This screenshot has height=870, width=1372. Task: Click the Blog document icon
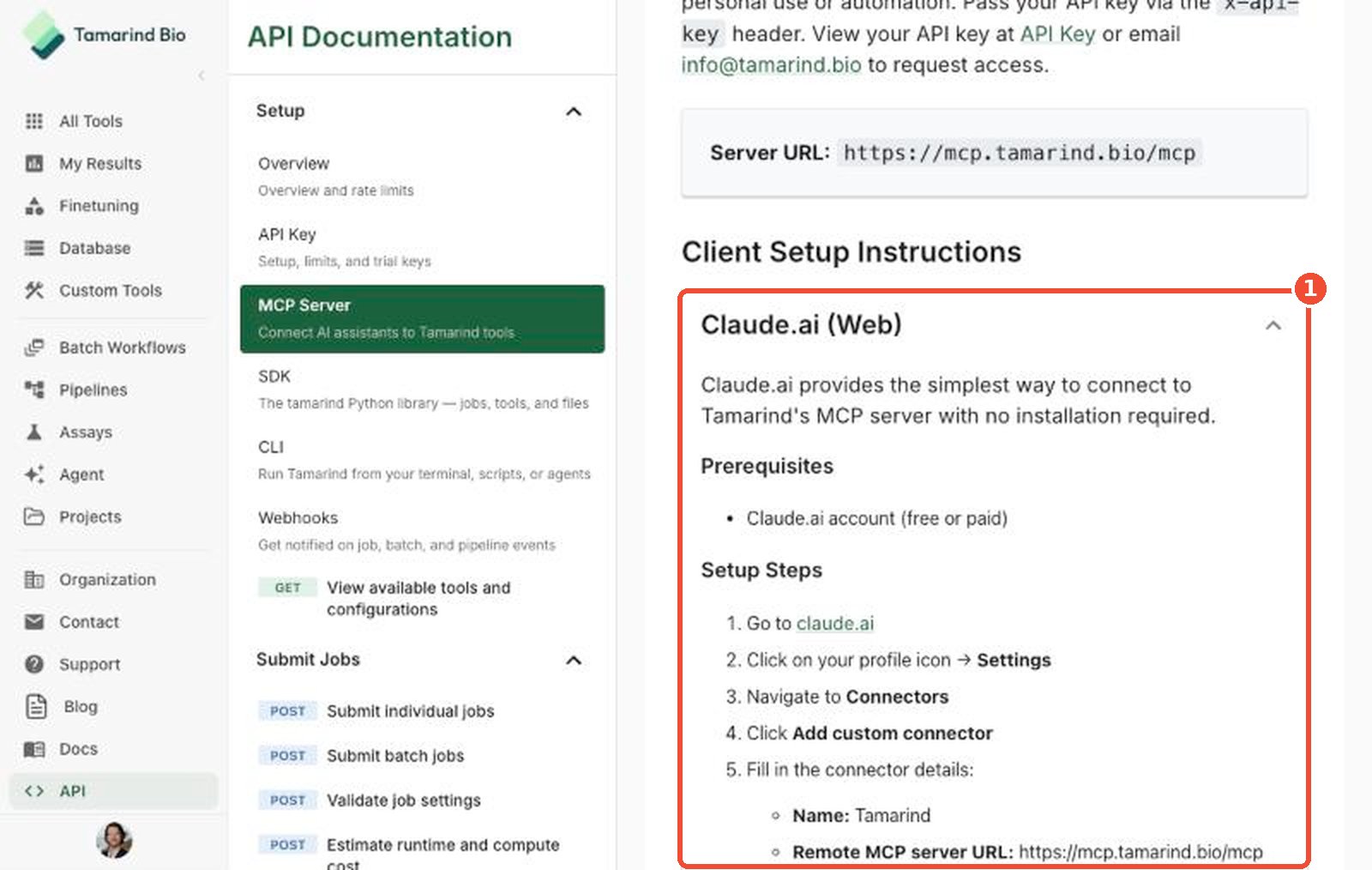click(36, 706)
